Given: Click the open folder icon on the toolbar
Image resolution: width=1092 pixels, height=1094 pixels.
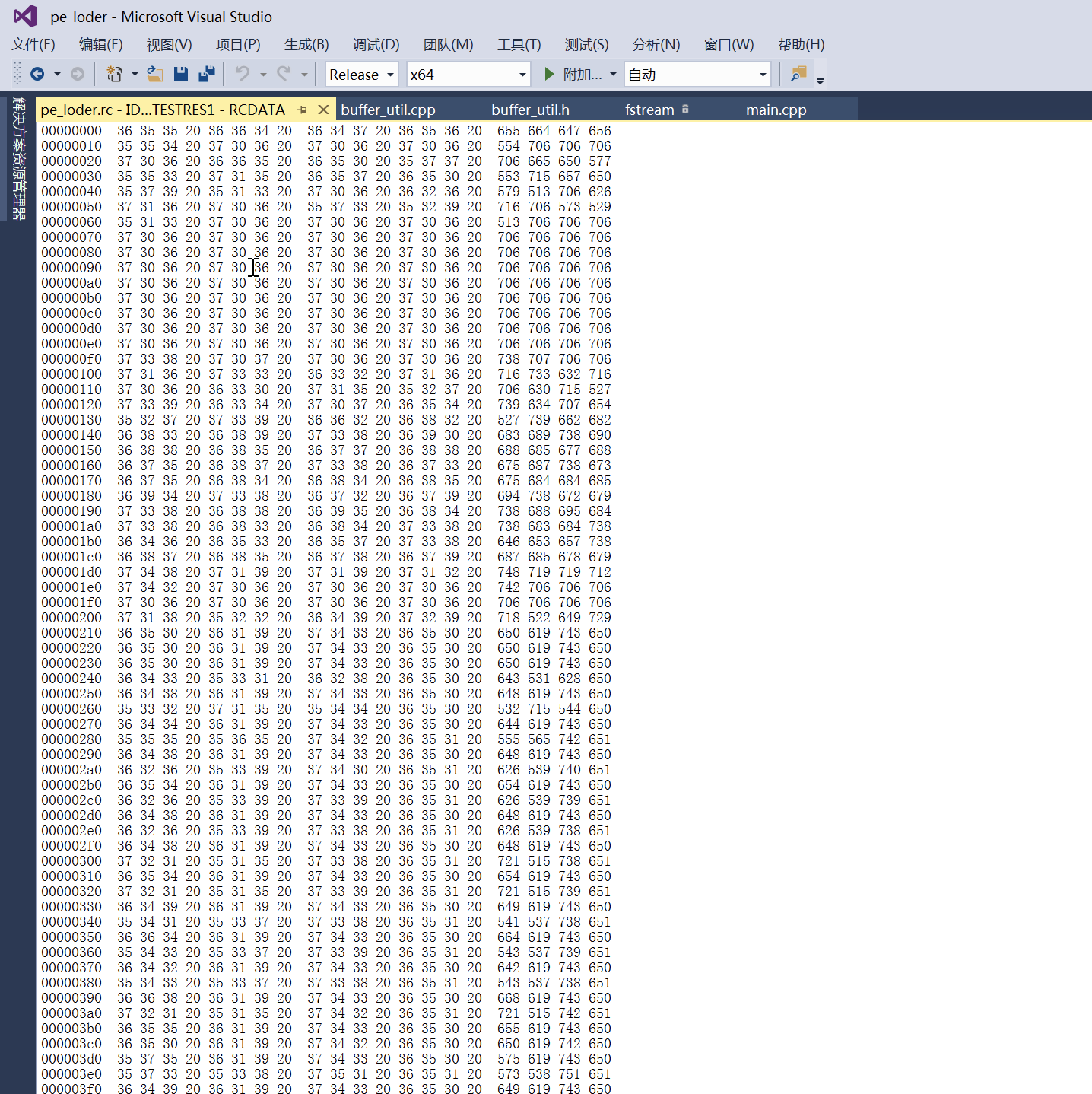Looking at the screenshot, I should pos(155,74).
